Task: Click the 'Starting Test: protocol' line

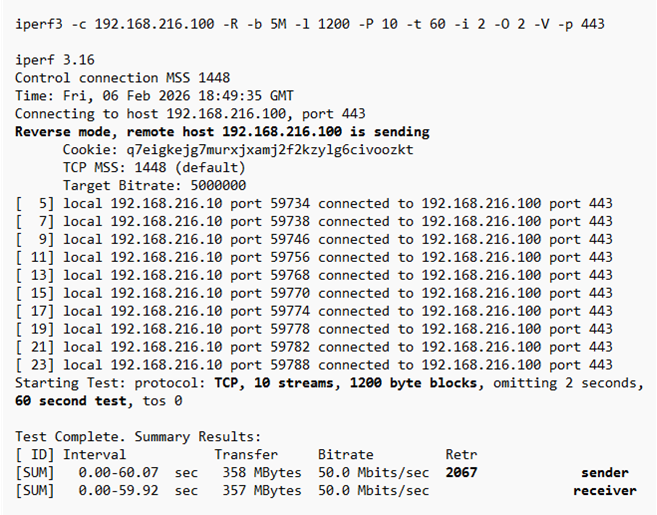Action: click(330, 383)
